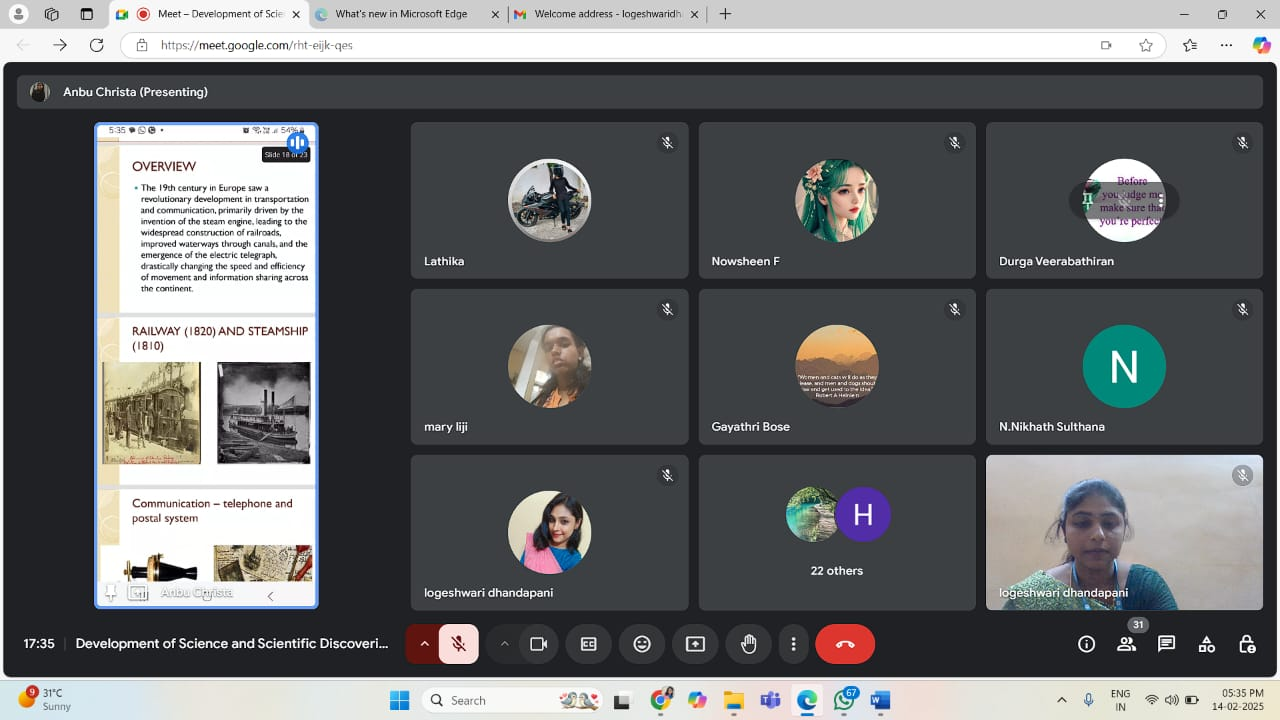
Task: Click the Anbu Christa (Presenting) label
Action: tap(135, 92)
